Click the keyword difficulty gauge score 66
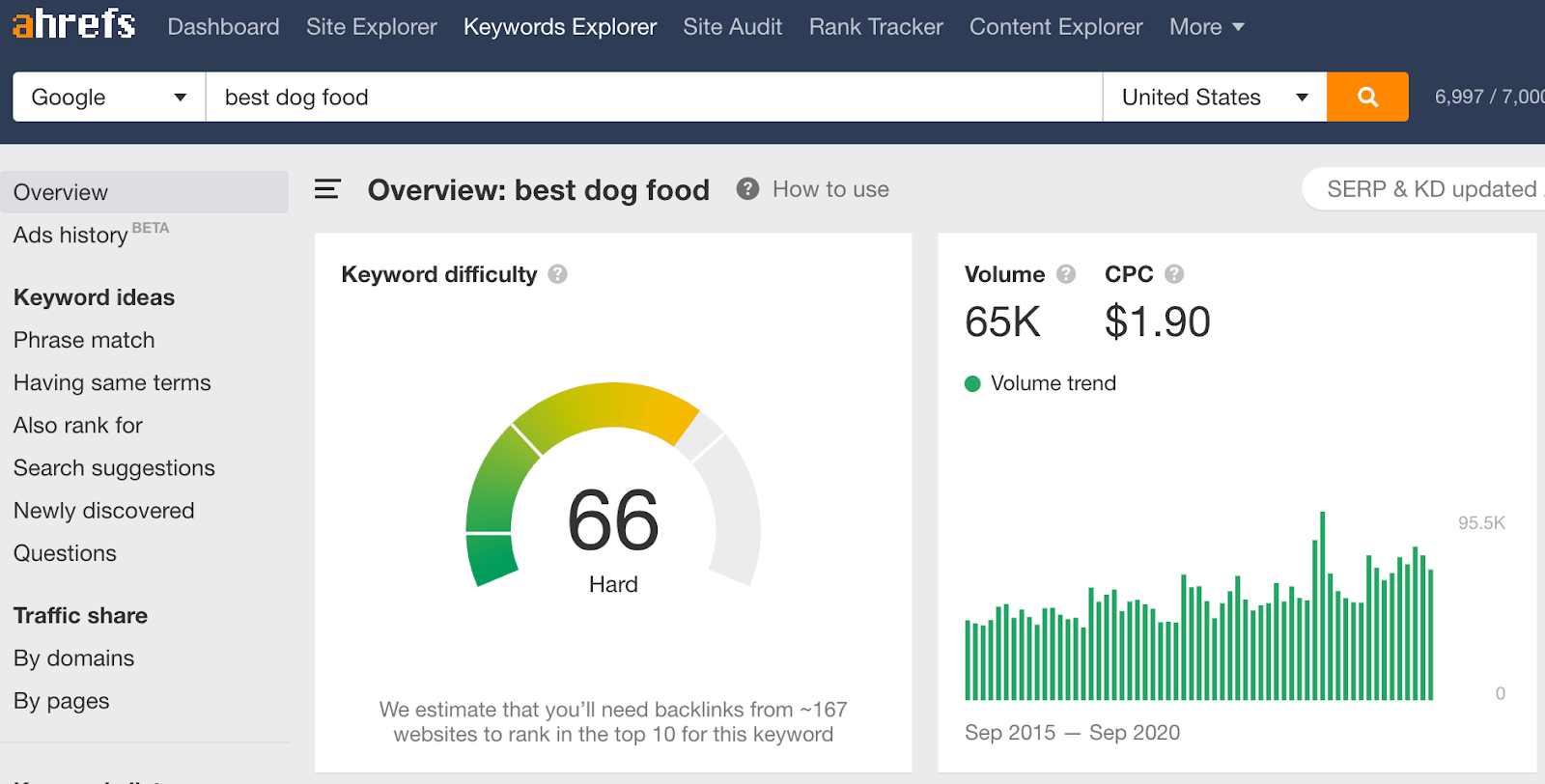 point(613,520)
